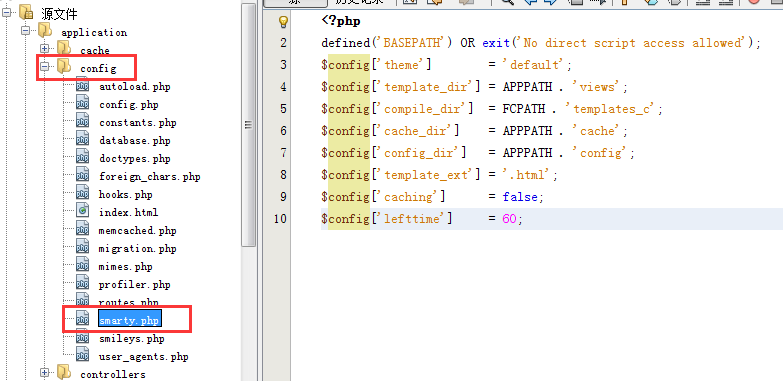Click the folder icon of config

[64, 67]
